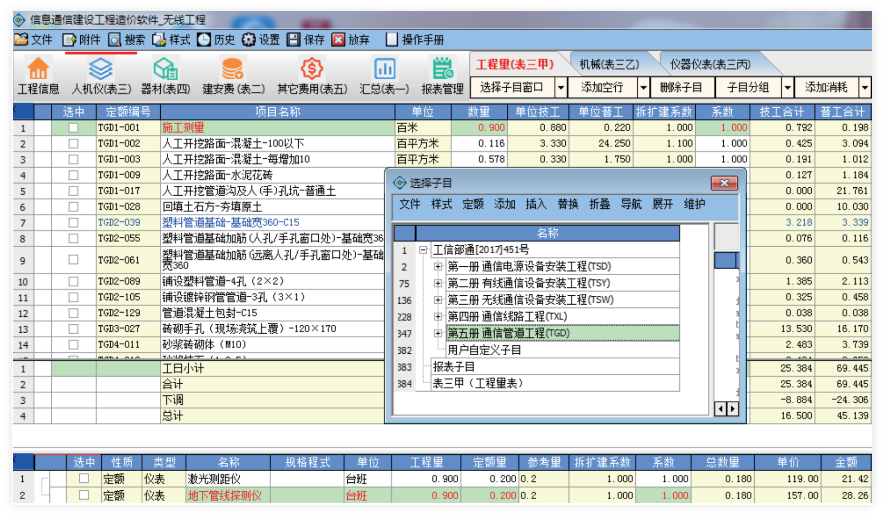Click the 器材(表四) cube icon
This screenshot has height=517, width=884.
pyautogui.click(x=165, y=69)
